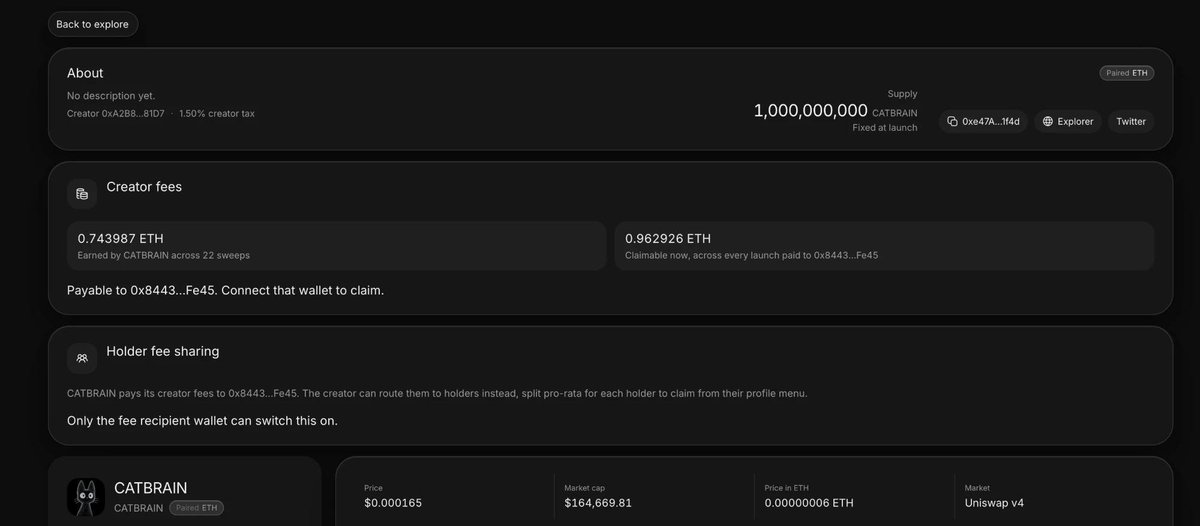1200x526 pixels.
Task: Click the 'No description yet.' text
Action: click(x=111, y=96)
